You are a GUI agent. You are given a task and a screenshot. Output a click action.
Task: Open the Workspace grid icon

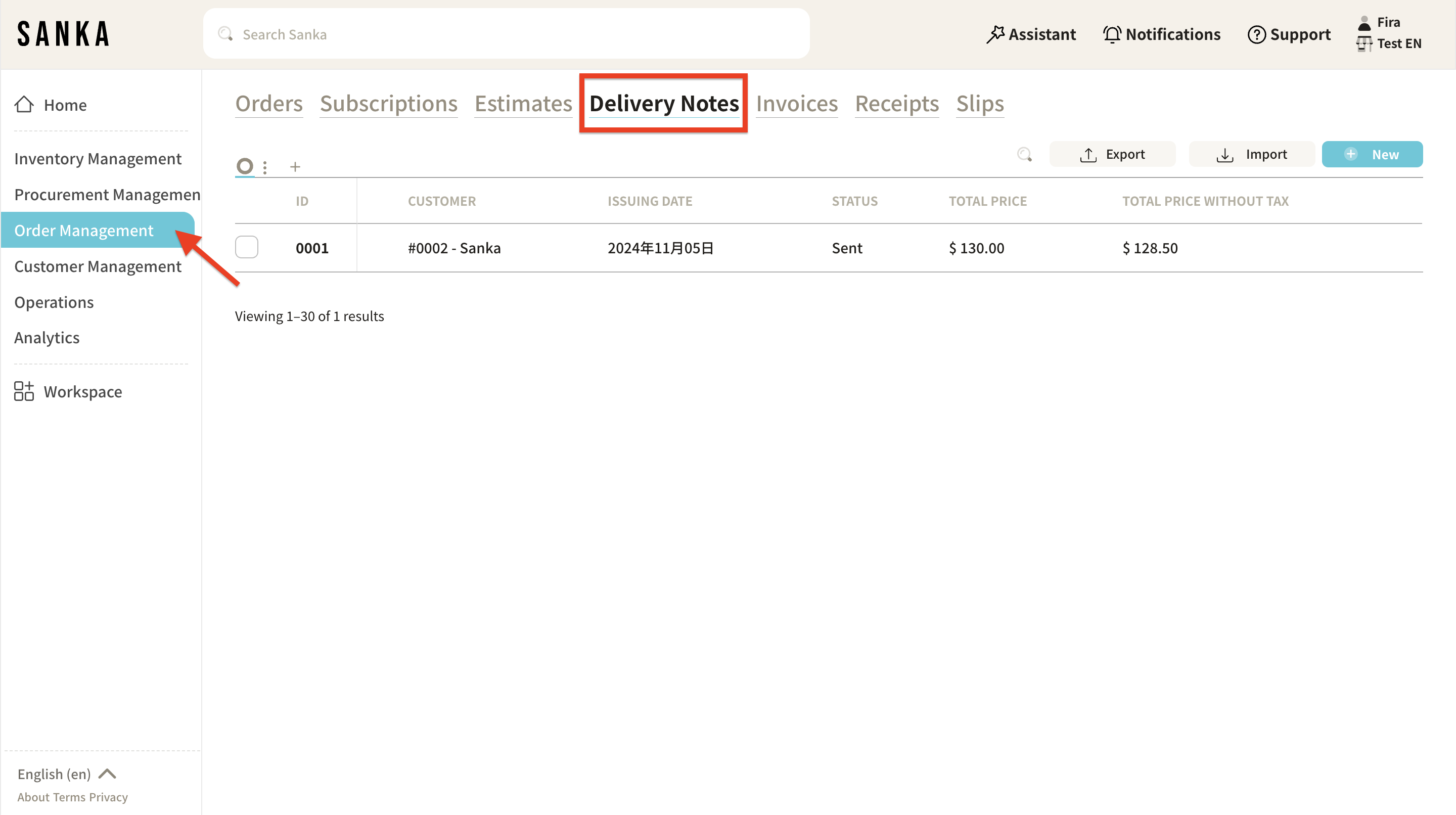point(24,391)
